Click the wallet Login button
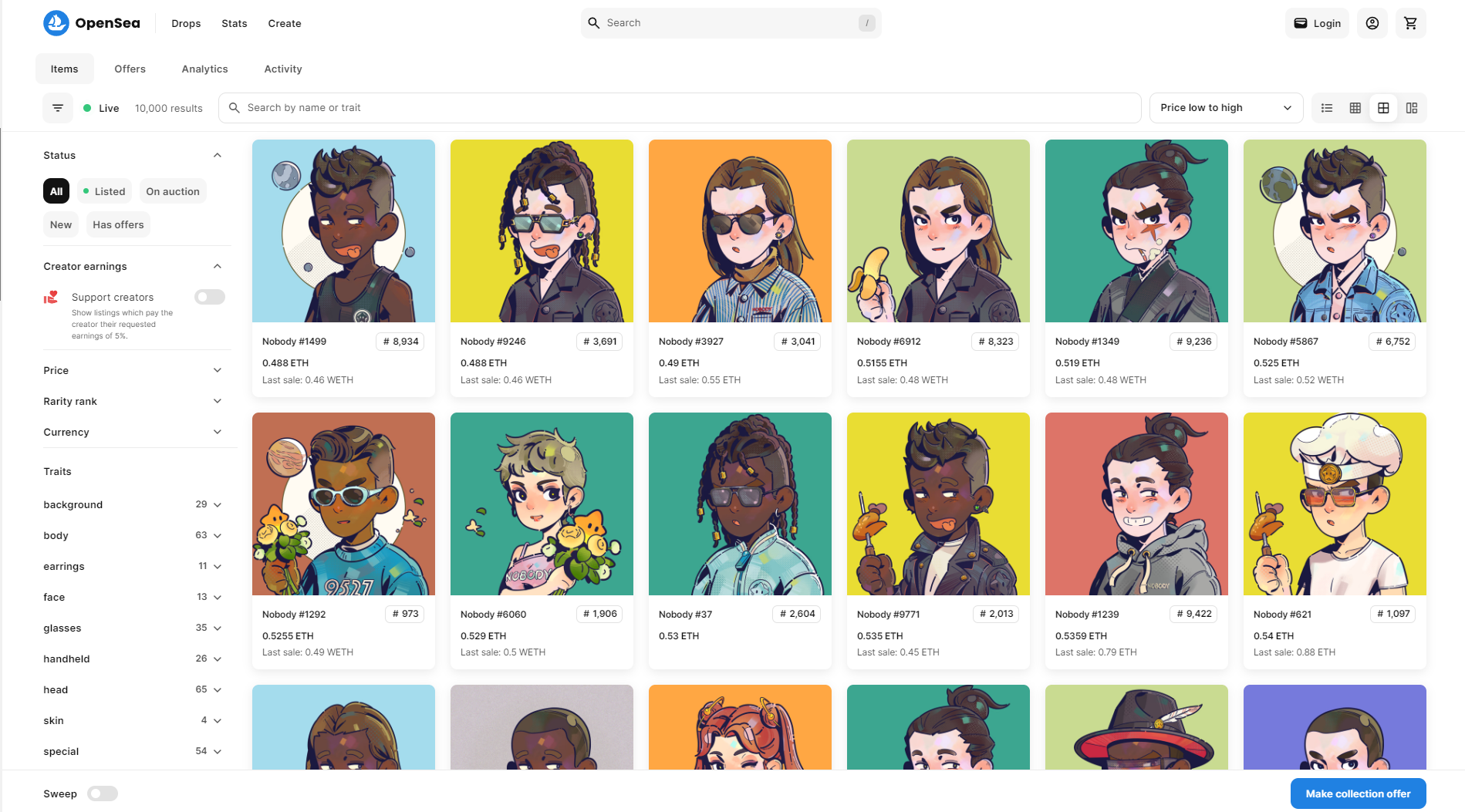 1318,23
